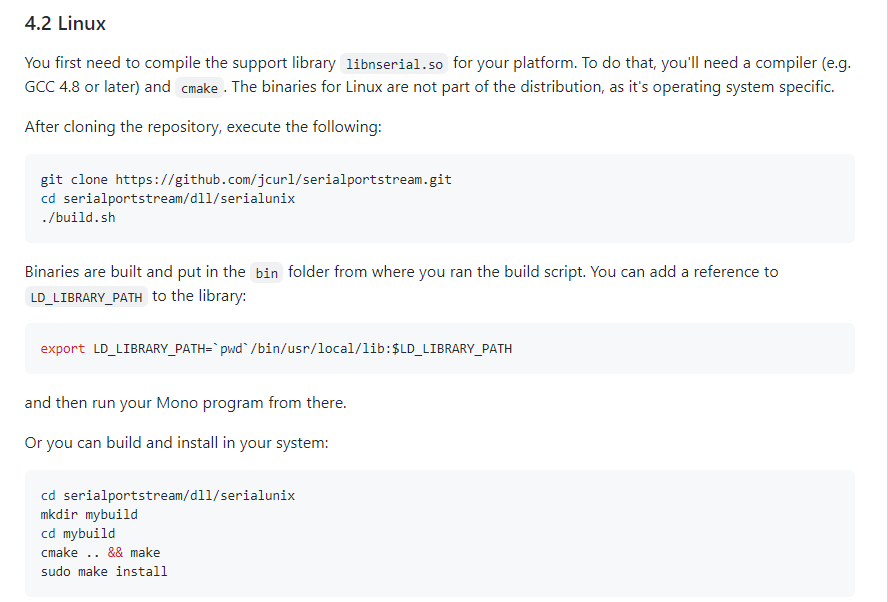
Task: Click the "Or you can build and install" text
Action: [x=176, y=442]
